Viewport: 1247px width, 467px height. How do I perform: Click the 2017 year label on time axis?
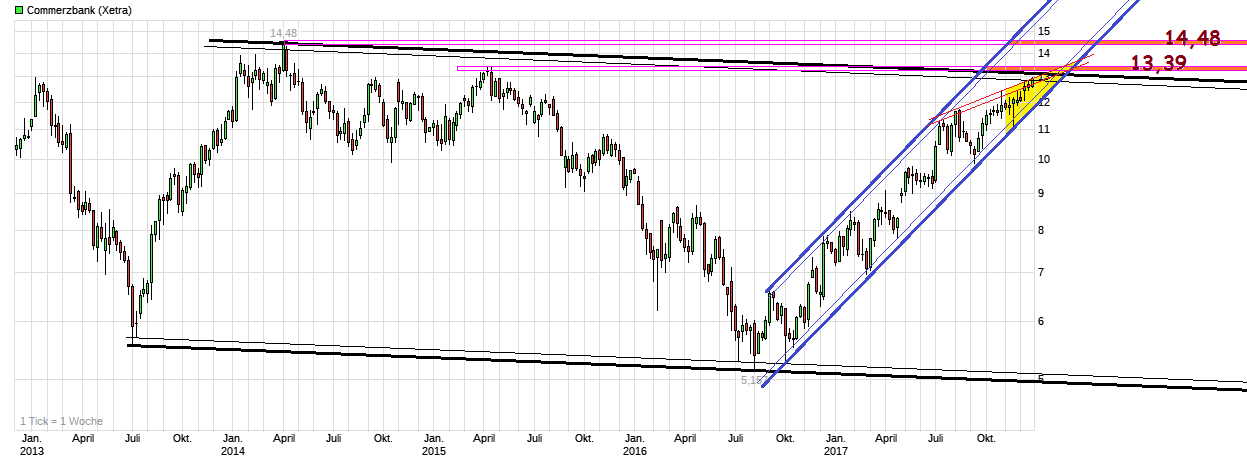[836, 451]
